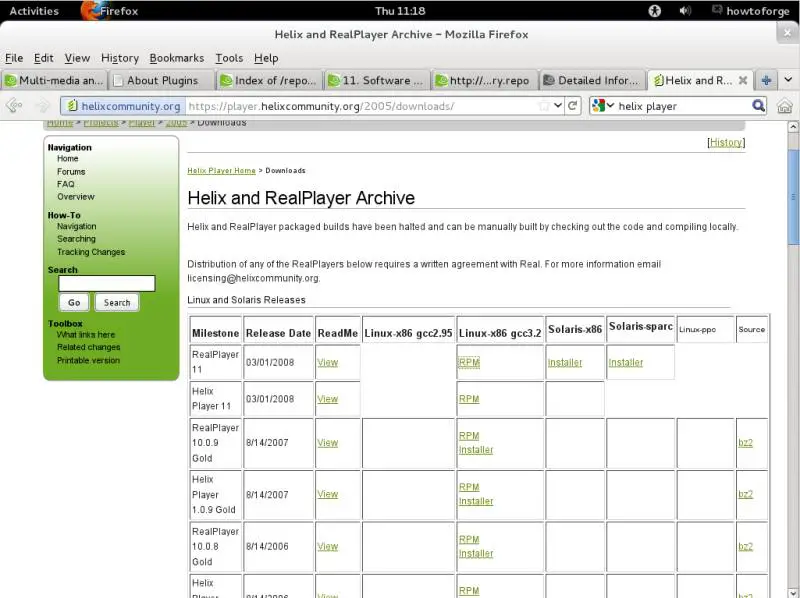The width and height of the screenshot is (800, 598).
Task: Open View ReadMe for Helix Player 1.0.9 Gold
Action: point(328,494)
